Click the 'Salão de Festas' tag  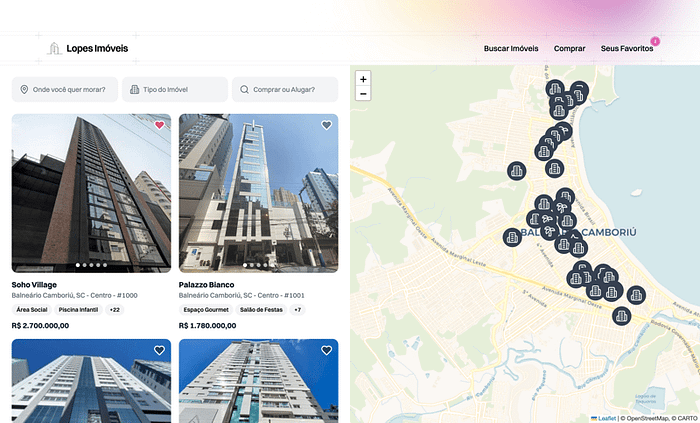click(x=261, y=310)
